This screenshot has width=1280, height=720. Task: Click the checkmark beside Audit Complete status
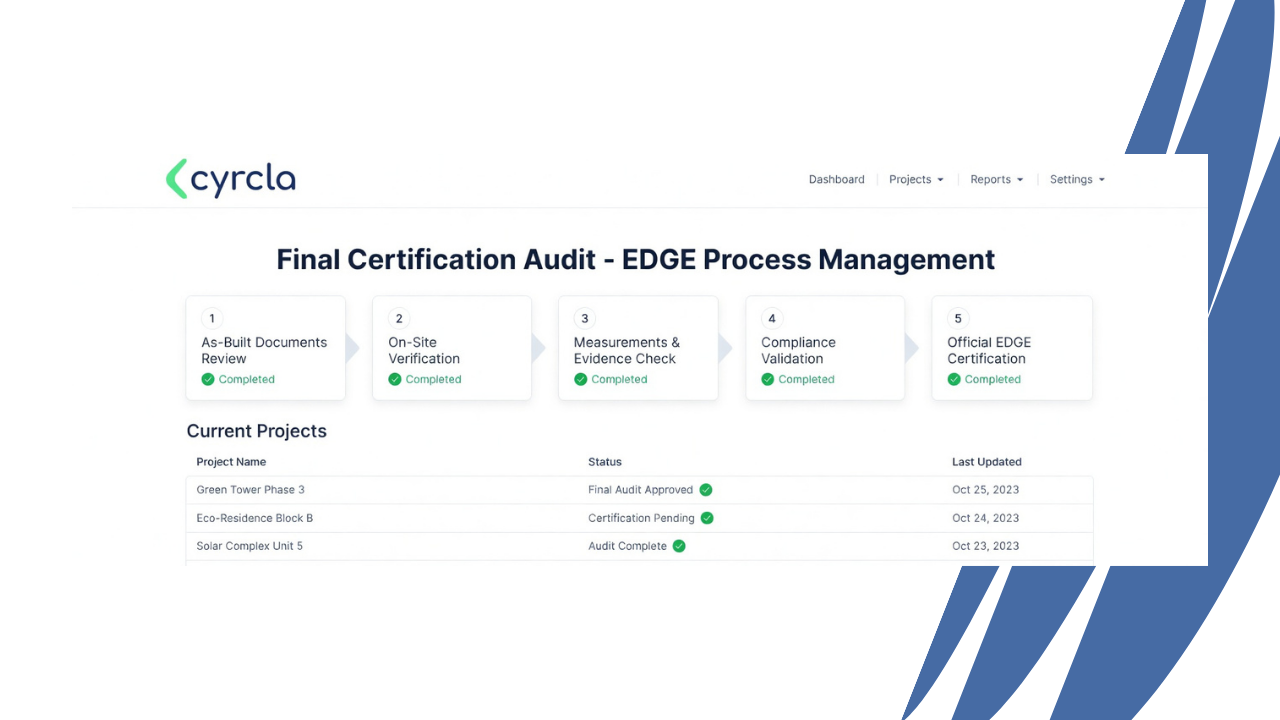pyautogui.click(x=679, y=546)
